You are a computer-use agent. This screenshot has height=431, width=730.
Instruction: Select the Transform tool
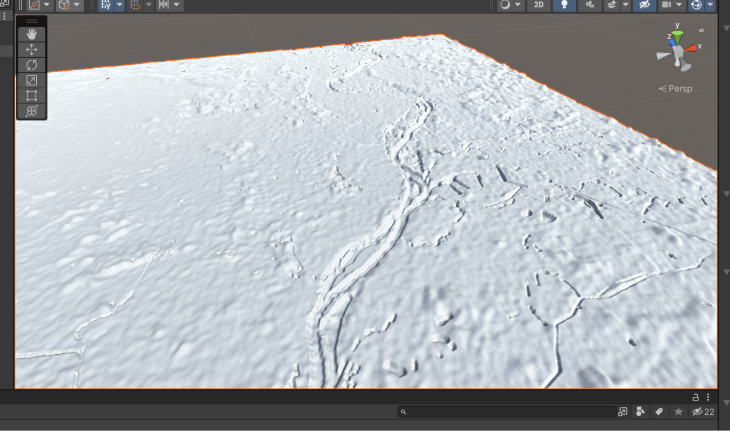32,111
